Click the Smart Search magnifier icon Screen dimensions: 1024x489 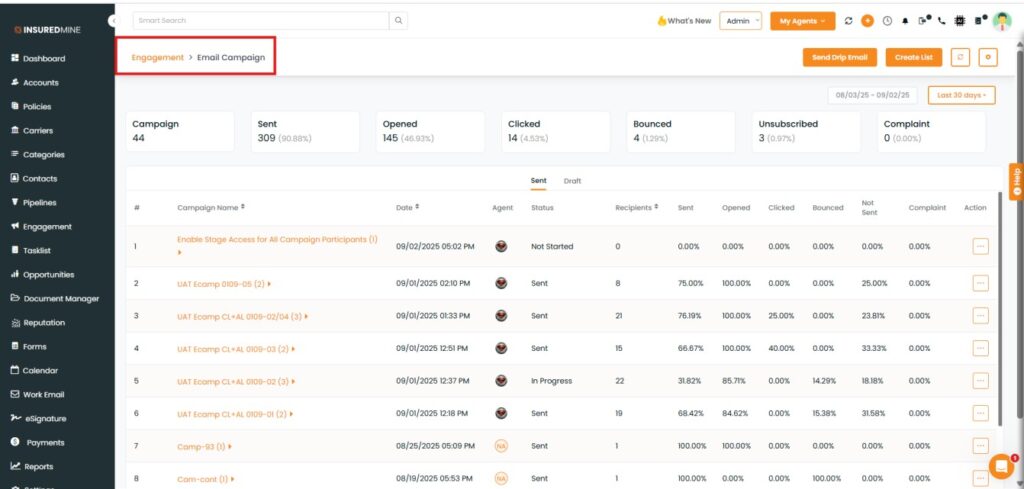[x=398, y=20]
